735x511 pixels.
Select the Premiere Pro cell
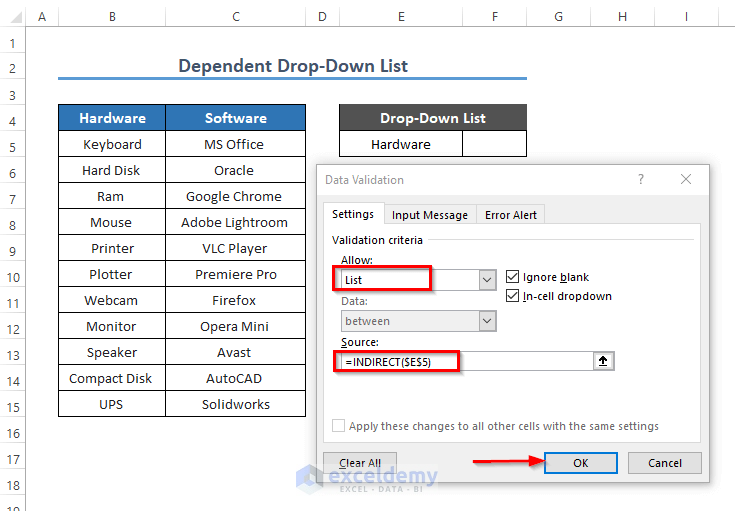click(236, 274)
